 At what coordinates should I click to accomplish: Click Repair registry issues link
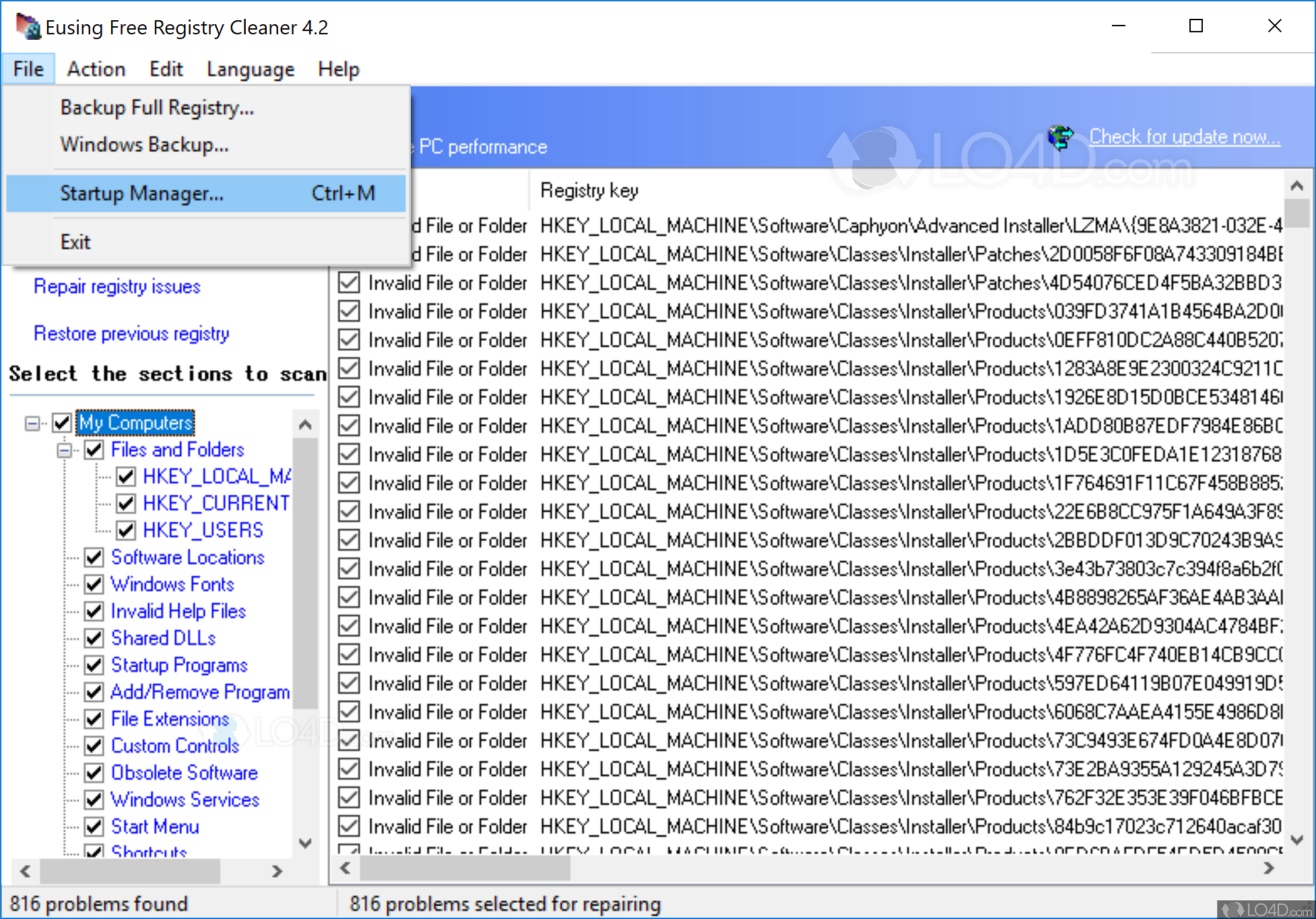[x=117, y=287]
